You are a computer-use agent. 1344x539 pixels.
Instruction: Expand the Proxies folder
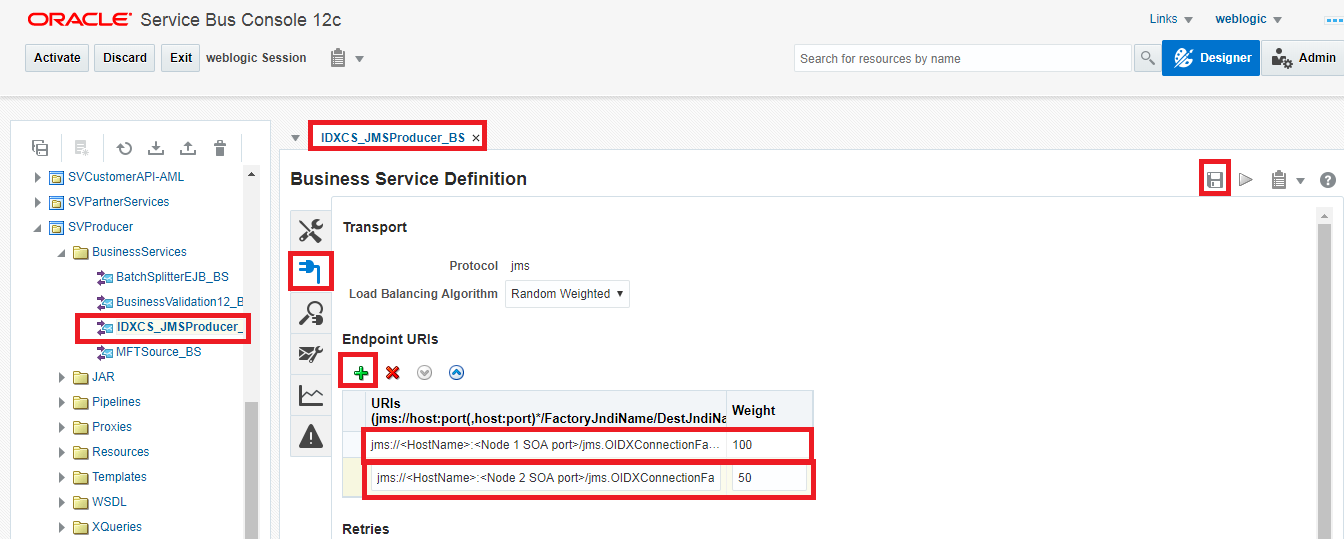[62, 427]
